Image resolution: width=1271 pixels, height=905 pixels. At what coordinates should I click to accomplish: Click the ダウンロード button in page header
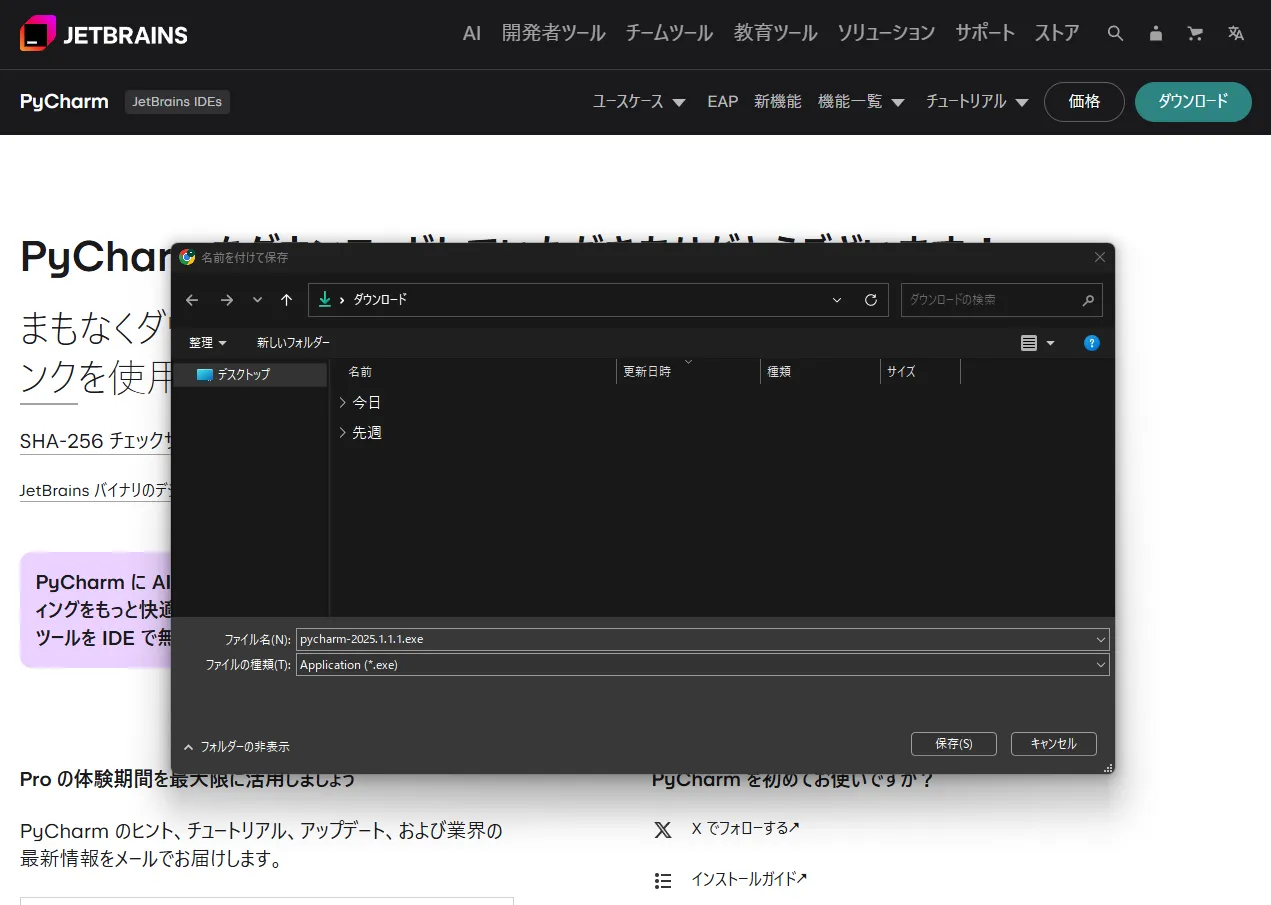[x=1193, y=101]
